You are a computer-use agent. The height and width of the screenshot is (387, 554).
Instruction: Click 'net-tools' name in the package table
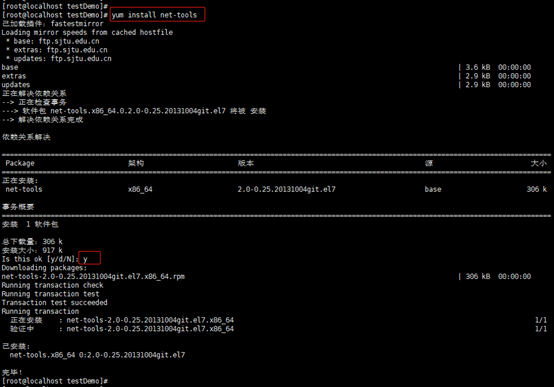click(x=24, y=189)
